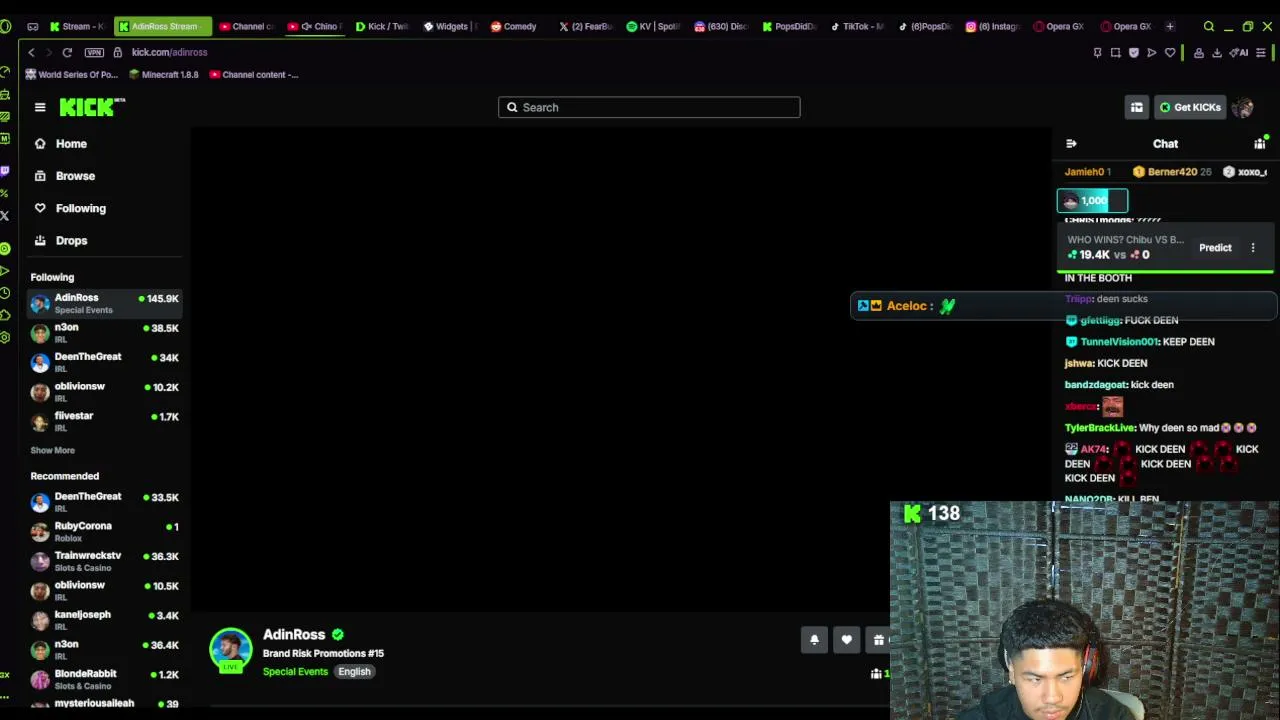Click the bell notification icon for AdinRoss
Viewport: 1280px width, 720px height.
pyautogui.click(x=814, y=640)
